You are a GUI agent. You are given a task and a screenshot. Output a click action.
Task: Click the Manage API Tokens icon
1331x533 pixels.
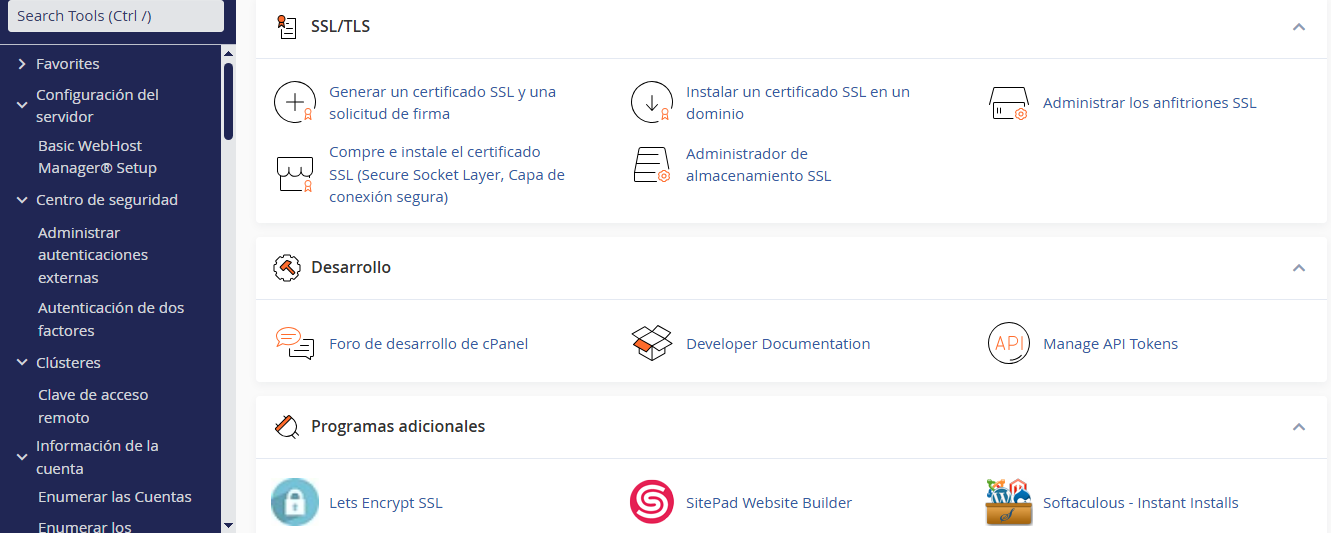1008,344
